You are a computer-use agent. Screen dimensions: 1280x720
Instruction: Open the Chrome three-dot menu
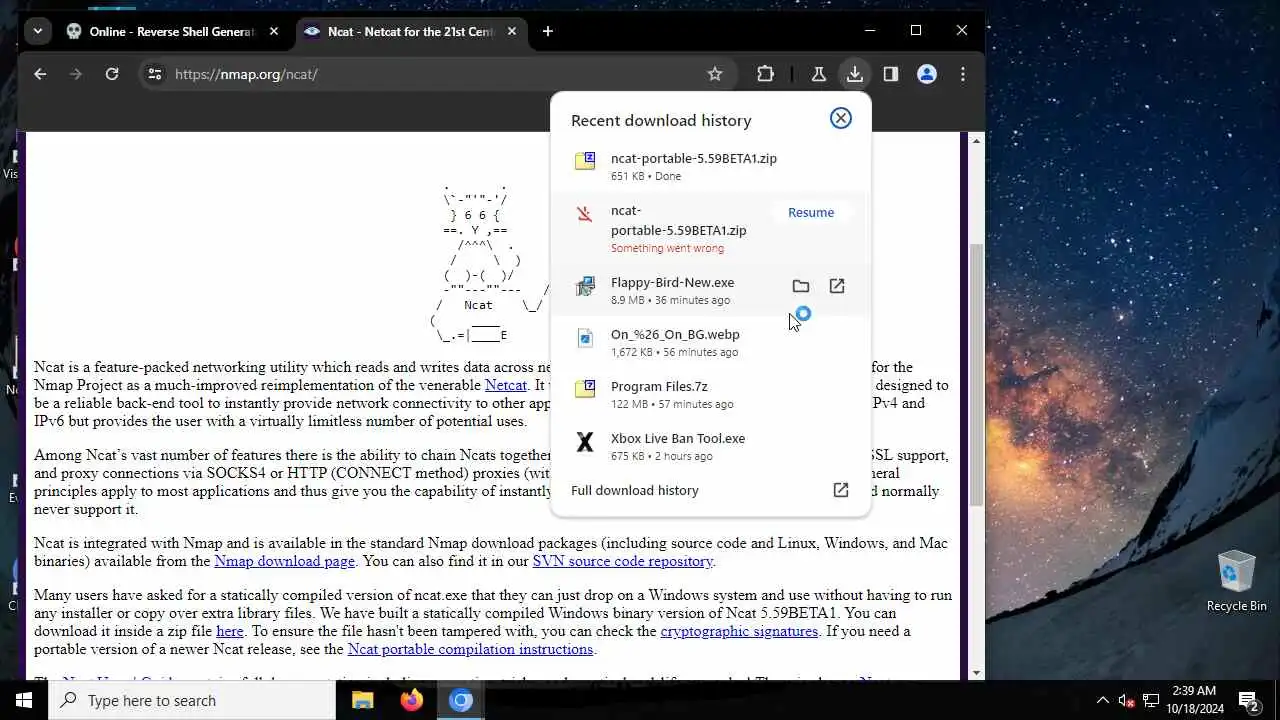tap(963, 74)
